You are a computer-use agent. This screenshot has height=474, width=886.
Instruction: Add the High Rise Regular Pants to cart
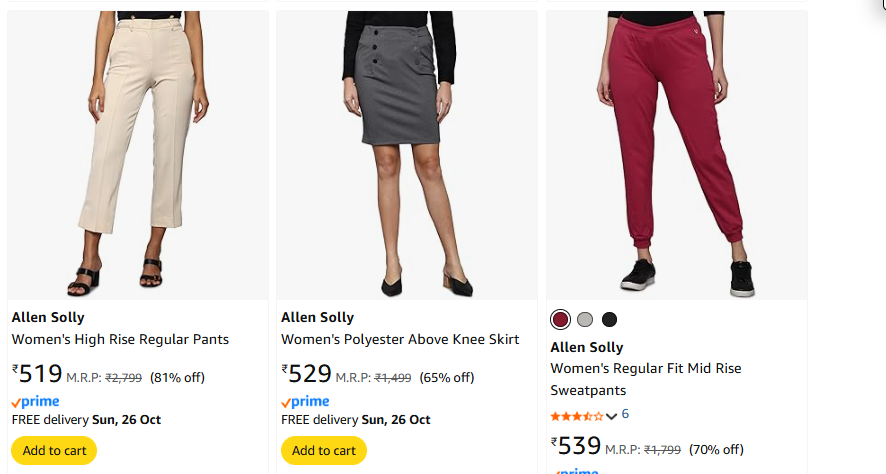[54, 450]
